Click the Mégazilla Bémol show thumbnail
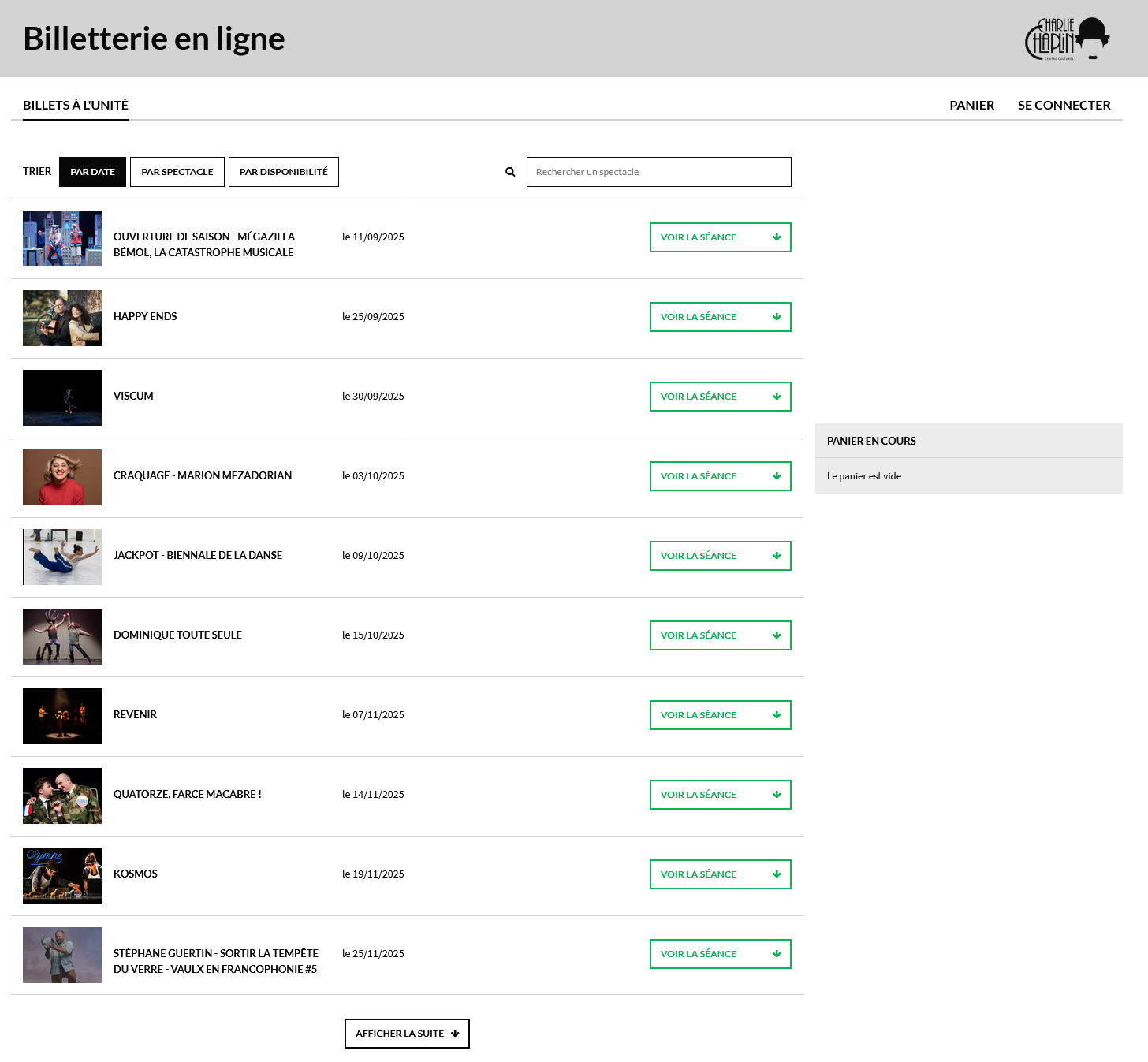1148x1062 pixels. (62, 239)
